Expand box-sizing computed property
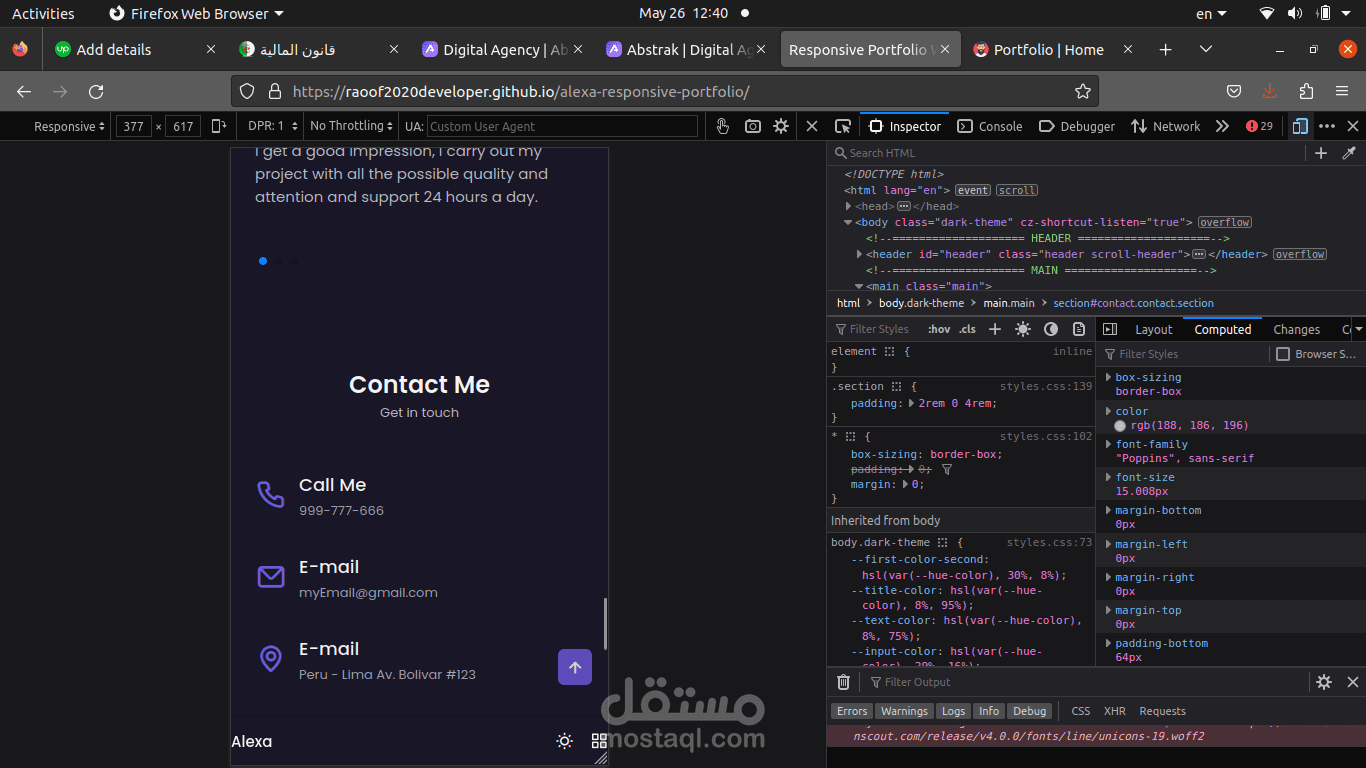The height and width of the screenshot is (768, 1366). (x=1108, y=377)
